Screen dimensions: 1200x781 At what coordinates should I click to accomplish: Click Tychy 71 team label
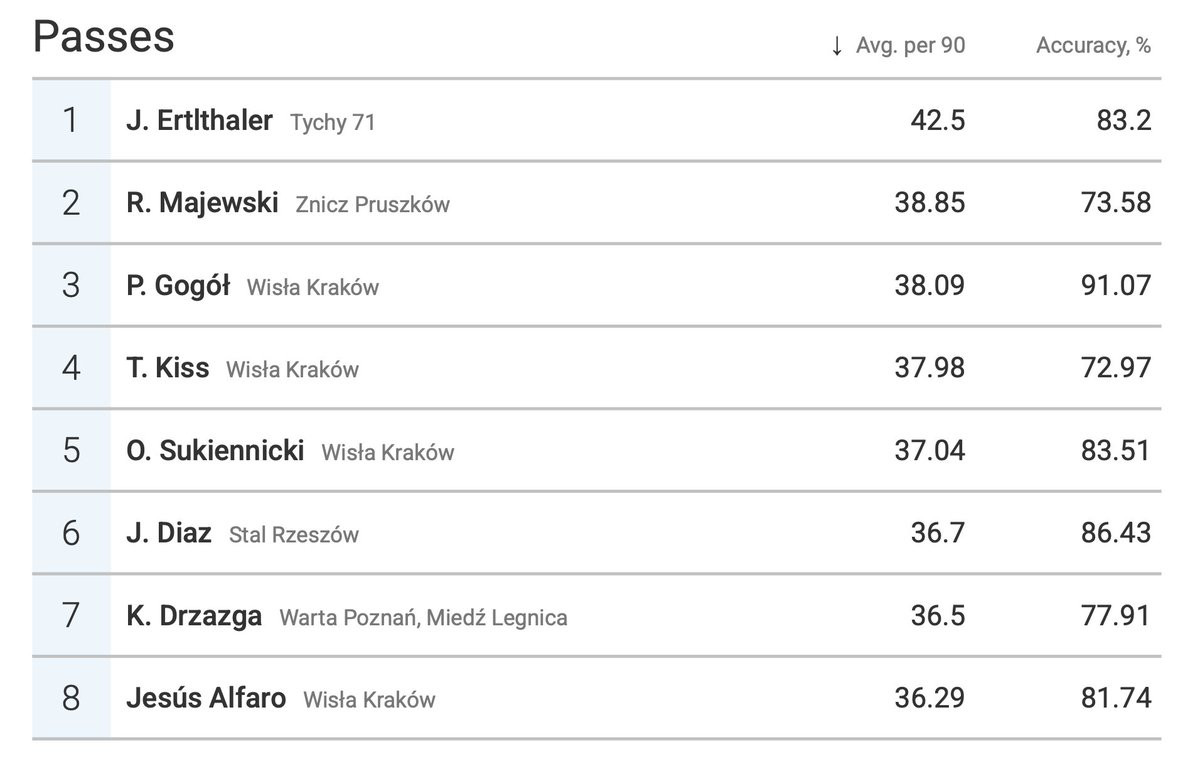point(333,123)
